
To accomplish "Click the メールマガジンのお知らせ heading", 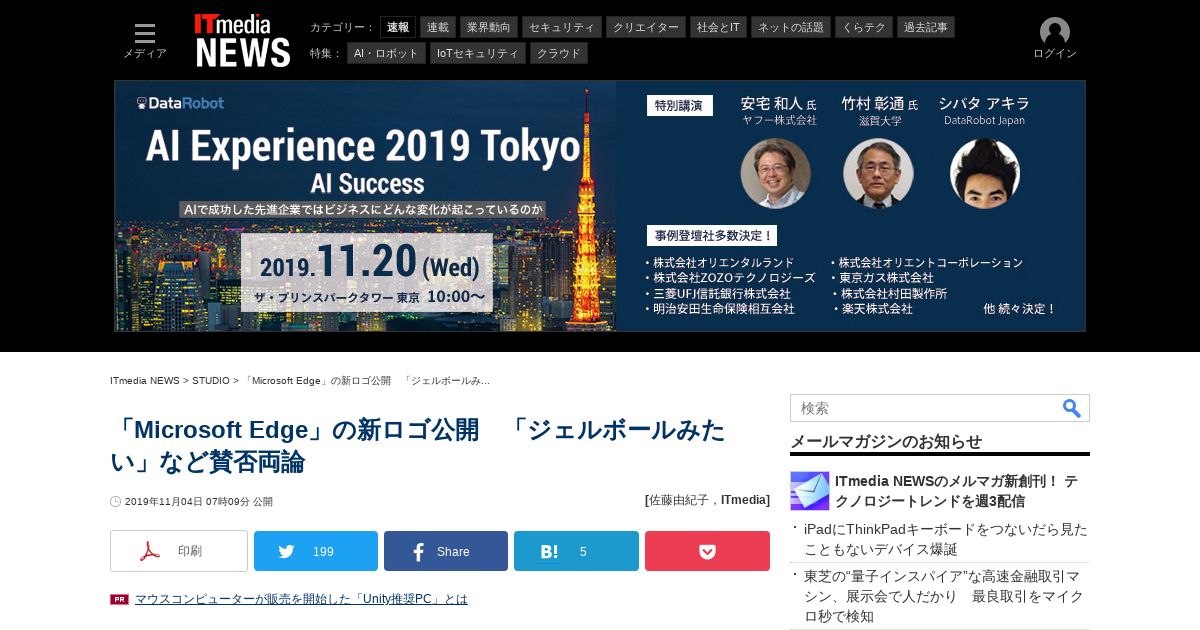I will point(886,441).
